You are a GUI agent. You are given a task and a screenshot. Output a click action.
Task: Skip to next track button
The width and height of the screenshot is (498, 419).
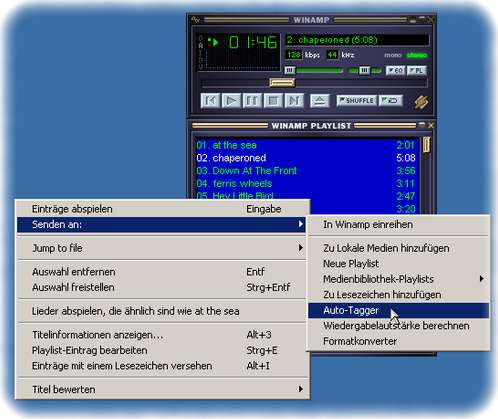tap(294, 100)
